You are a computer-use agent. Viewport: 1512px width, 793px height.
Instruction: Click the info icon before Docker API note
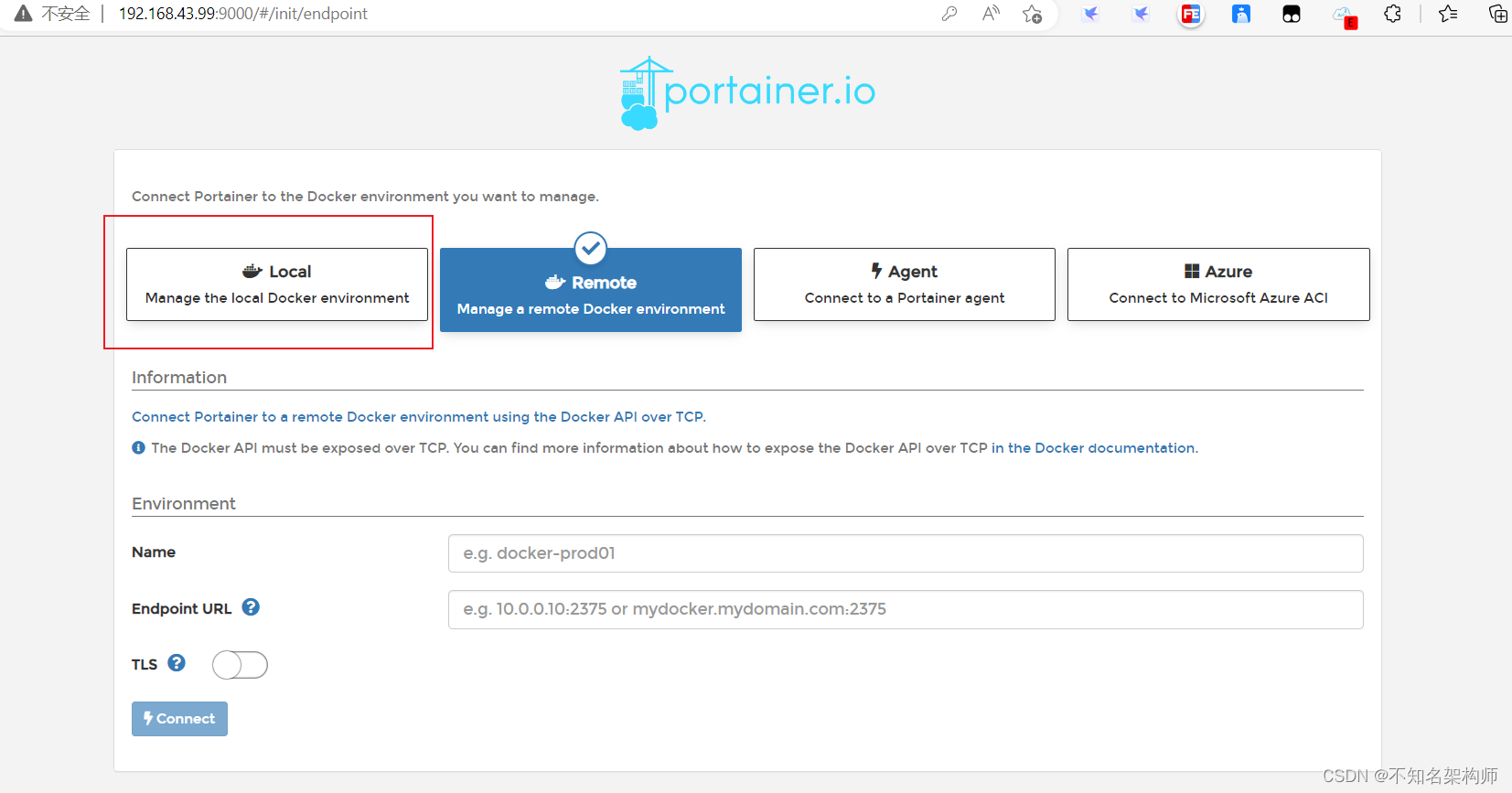138,448
